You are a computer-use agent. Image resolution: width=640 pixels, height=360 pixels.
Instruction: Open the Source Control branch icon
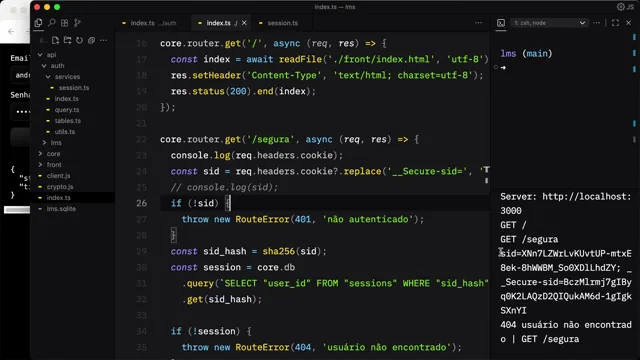pyautogui.click(x=77, y=23)
